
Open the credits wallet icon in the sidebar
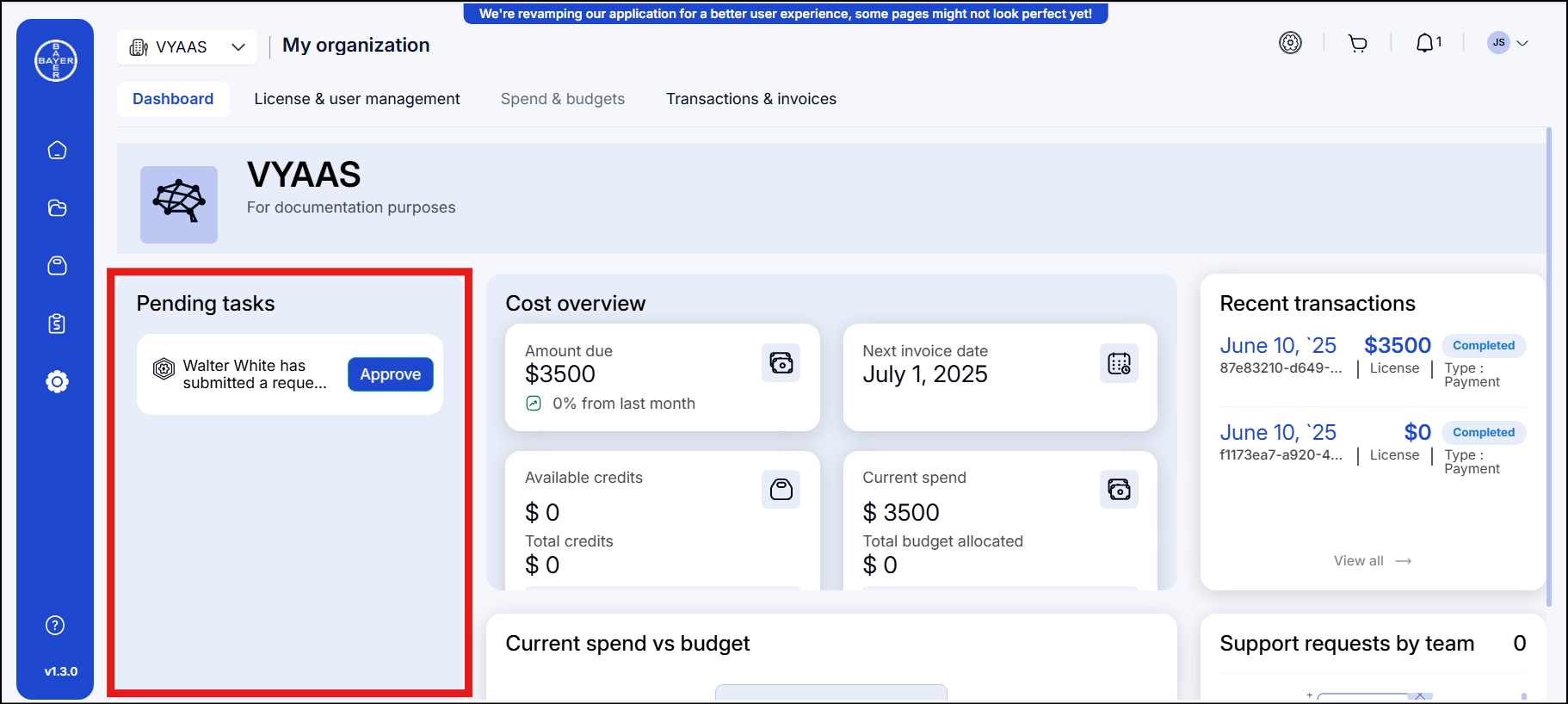[57, 266]
